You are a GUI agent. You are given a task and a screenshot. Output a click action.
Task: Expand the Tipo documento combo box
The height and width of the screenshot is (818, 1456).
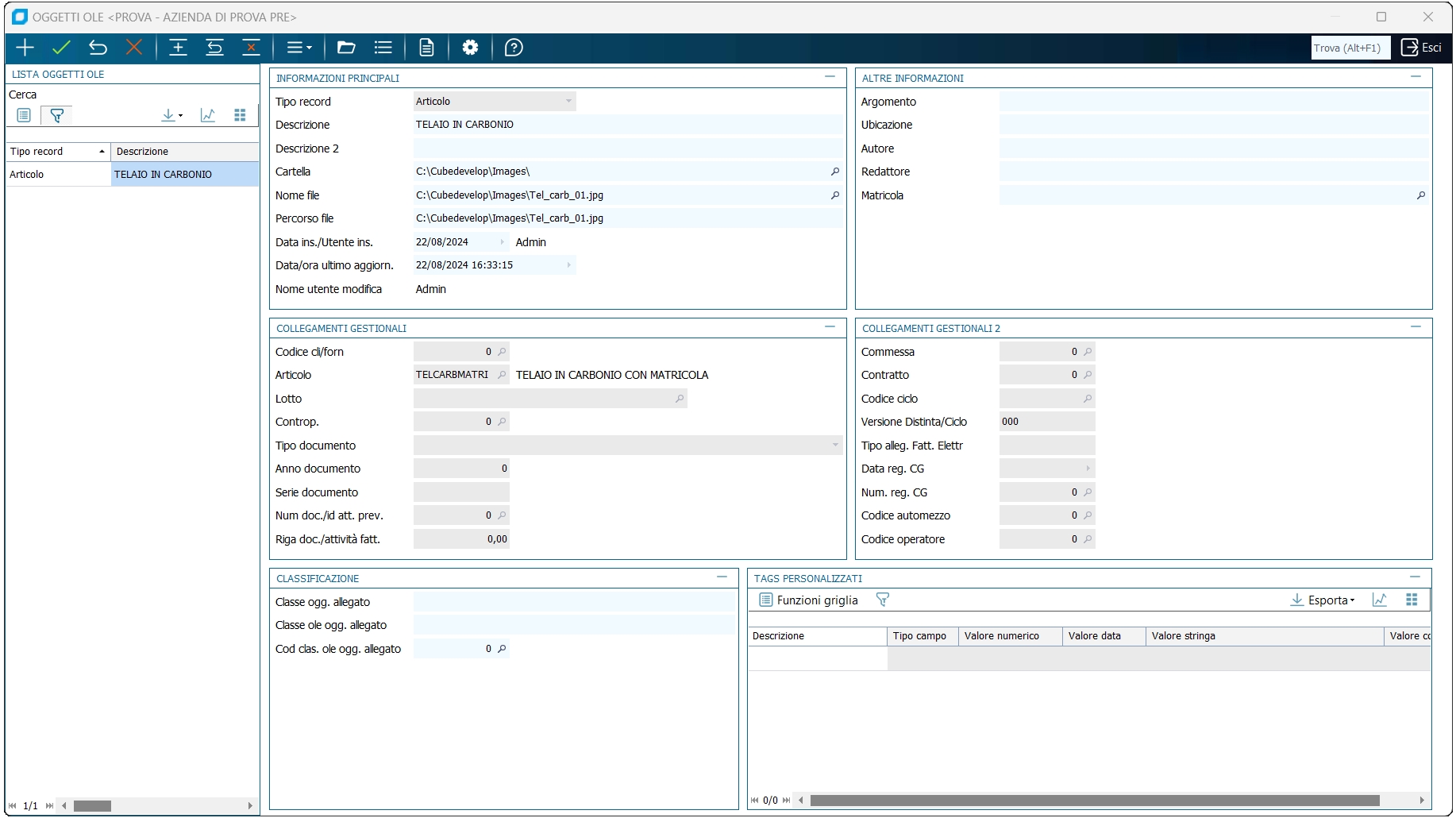(834, 446)
